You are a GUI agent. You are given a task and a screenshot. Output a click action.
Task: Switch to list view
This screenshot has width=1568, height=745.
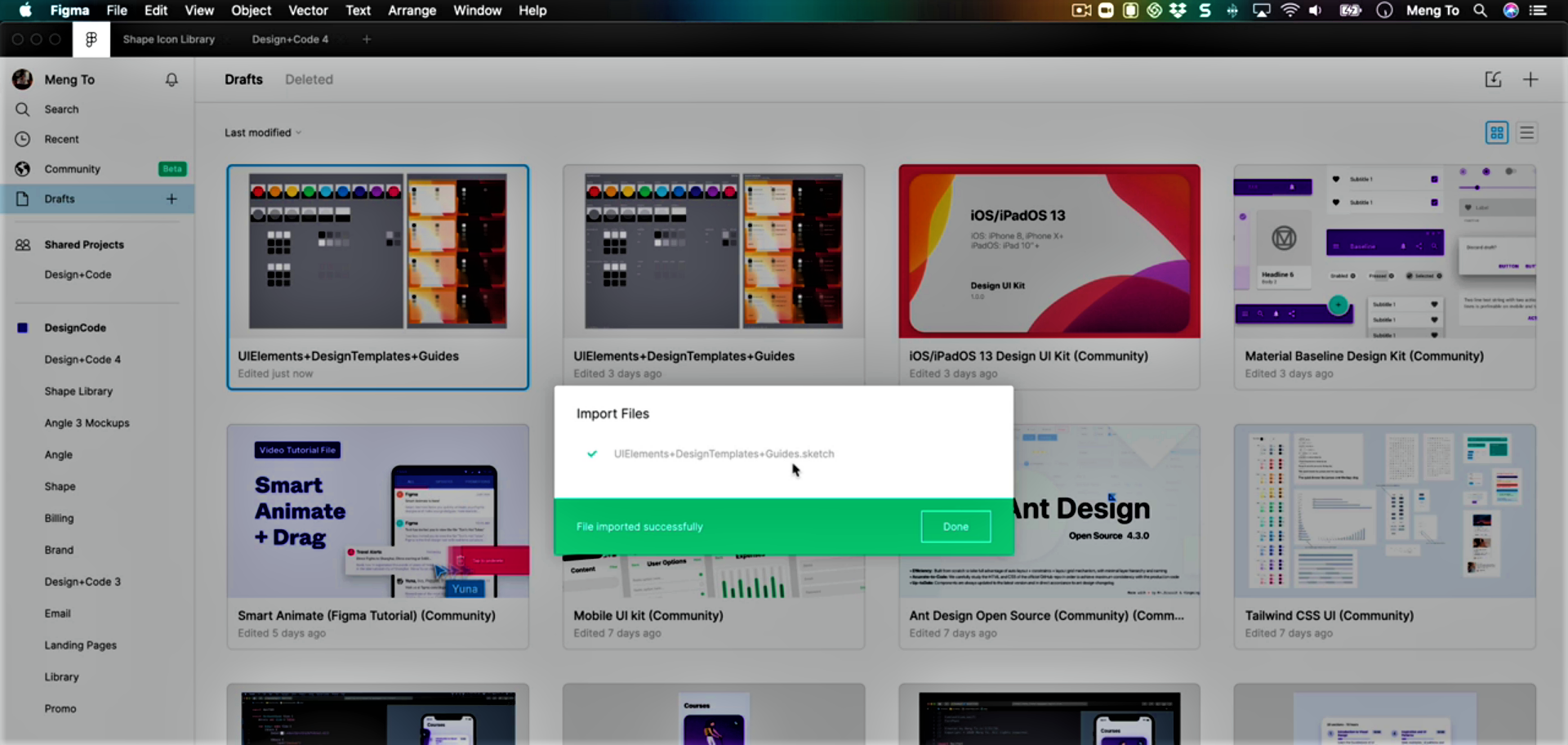[x=1526, y=132]
